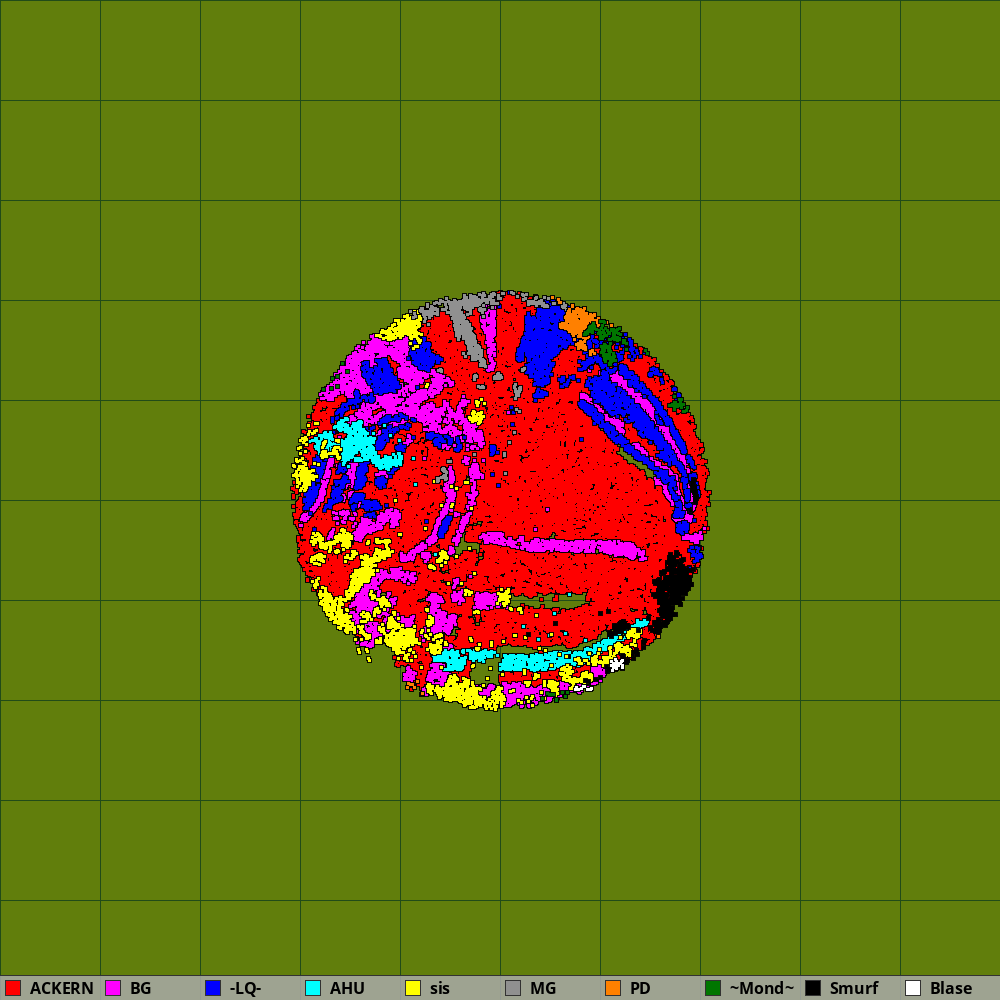Click the Smurf label in the legend
1000x1000 pixels.
pos(853,988)
